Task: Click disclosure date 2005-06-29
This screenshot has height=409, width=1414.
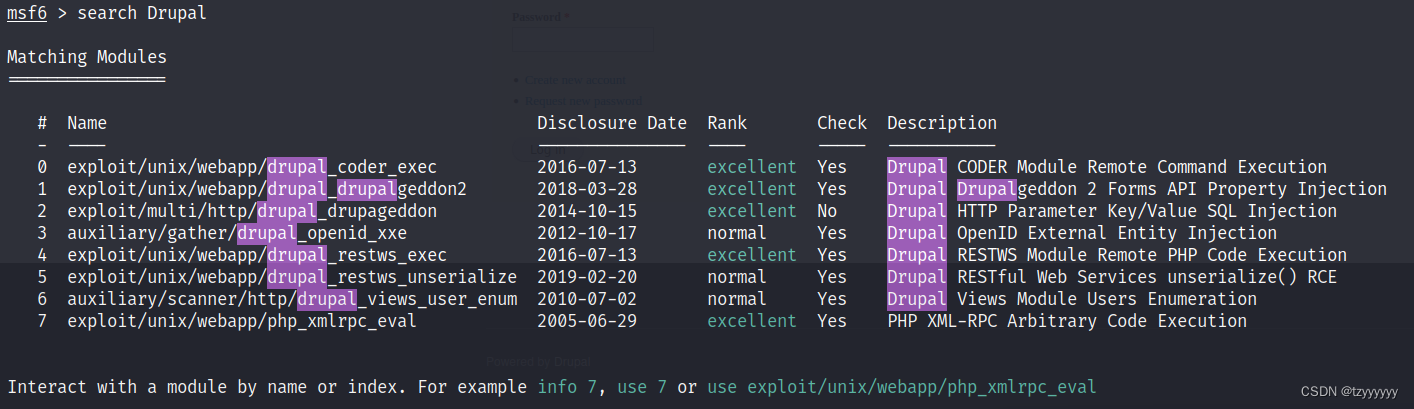Action: (x=587, y=321)
